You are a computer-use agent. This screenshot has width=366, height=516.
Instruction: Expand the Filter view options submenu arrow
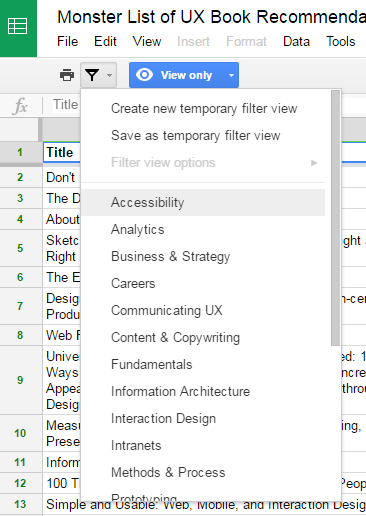314,163
